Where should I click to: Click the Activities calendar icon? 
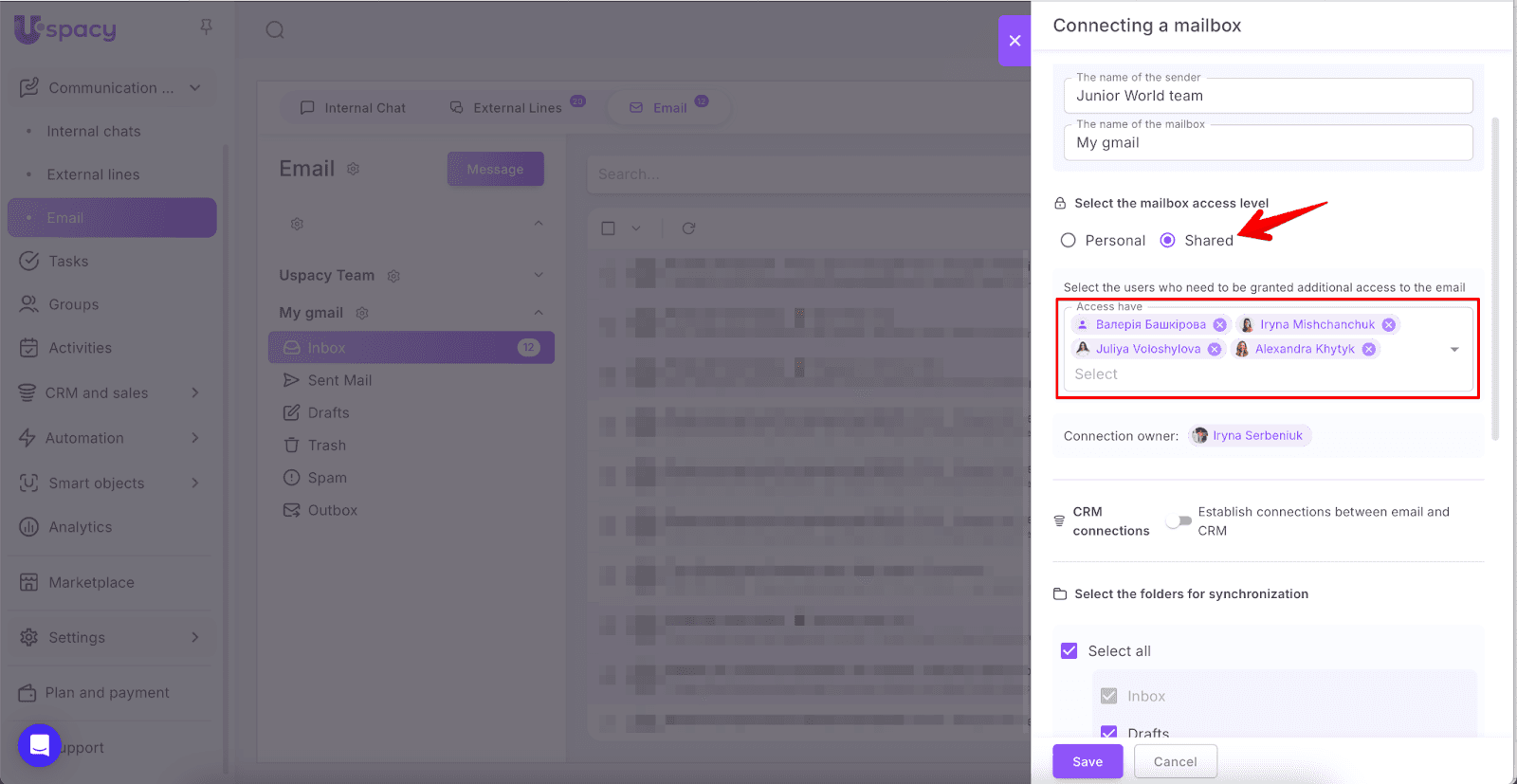click(29, 348)
